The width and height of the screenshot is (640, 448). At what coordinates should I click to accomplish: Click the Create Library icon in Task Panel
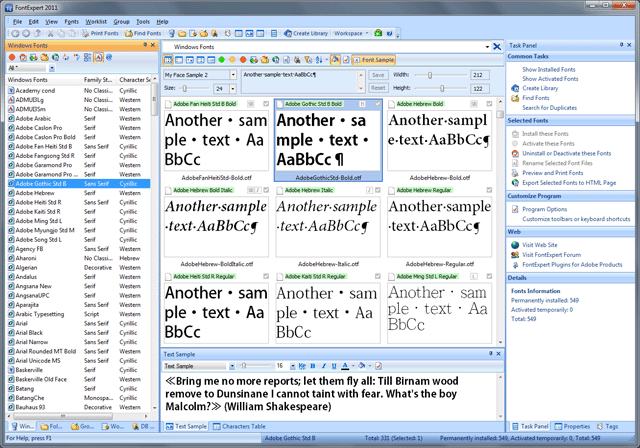click(515, 88)
